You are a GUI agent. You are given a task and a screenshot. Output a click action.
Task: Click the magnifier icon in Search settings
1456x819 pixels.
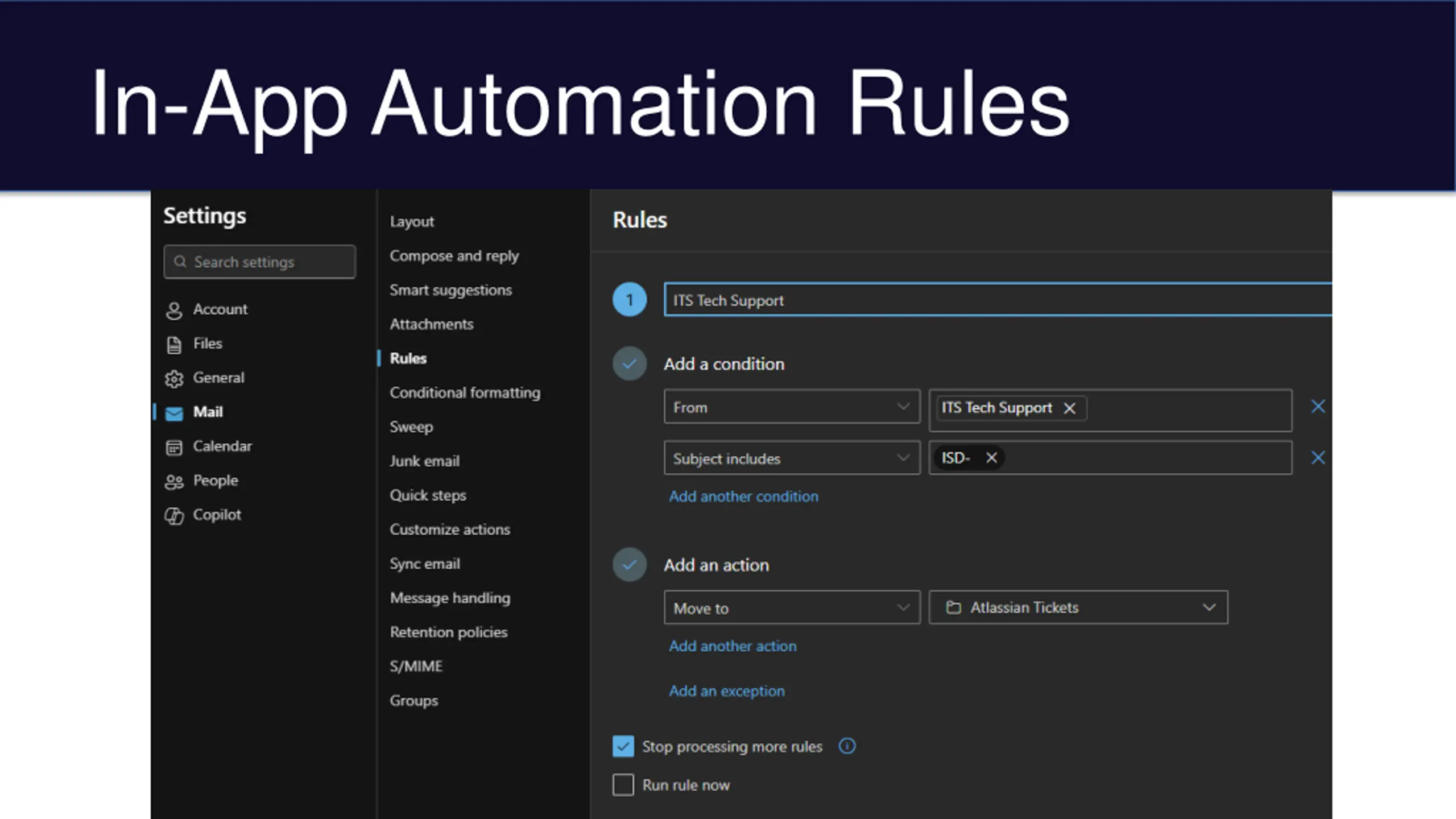(x=180, y=262)
